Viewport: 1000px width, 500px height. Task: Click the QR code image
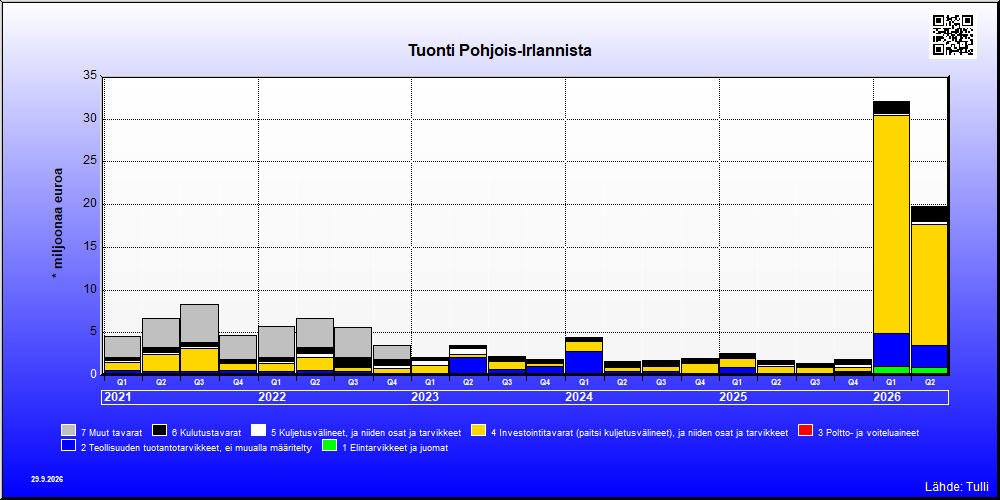pyautogui.click(x=953, y=35)
